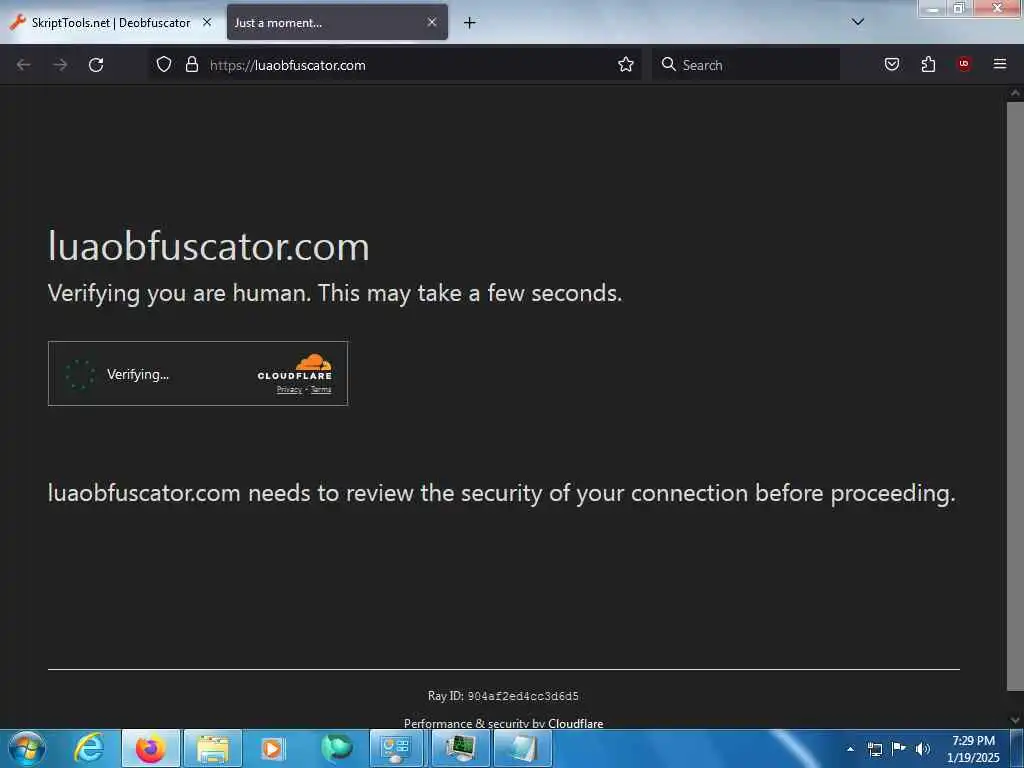The width and height of the screenshot is (1024, 768).
Task: Click the back navigation arrow
Action: click(24, 65)
